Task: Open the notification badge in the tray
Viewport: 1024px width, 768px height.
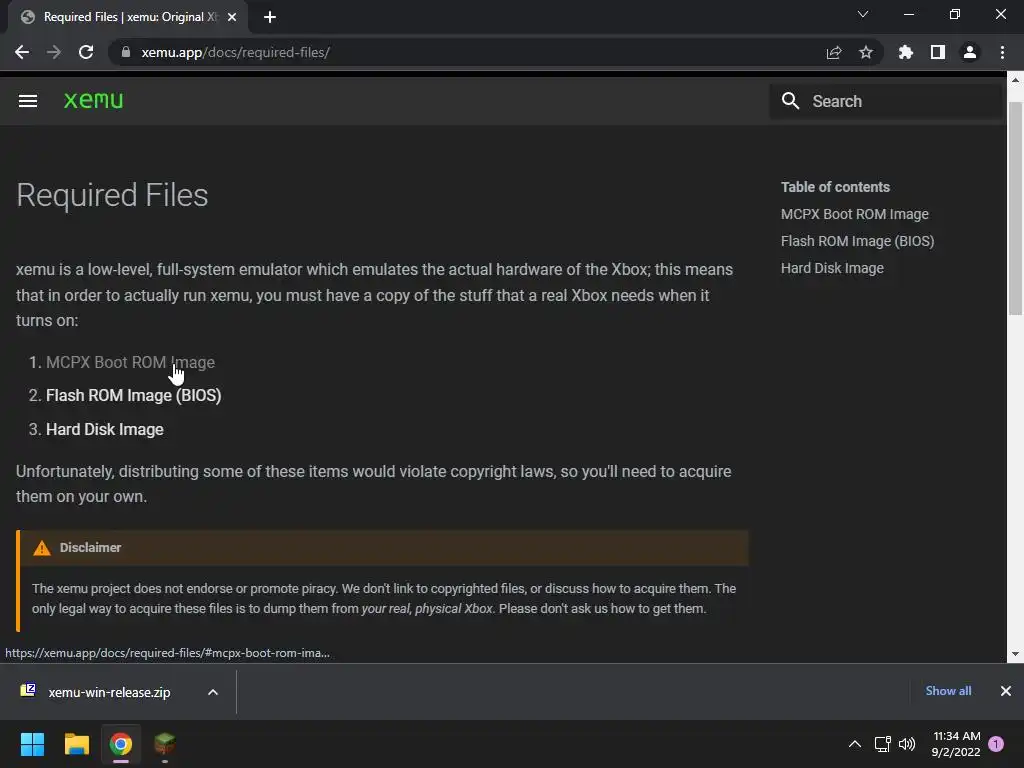Action: point(996,744)
